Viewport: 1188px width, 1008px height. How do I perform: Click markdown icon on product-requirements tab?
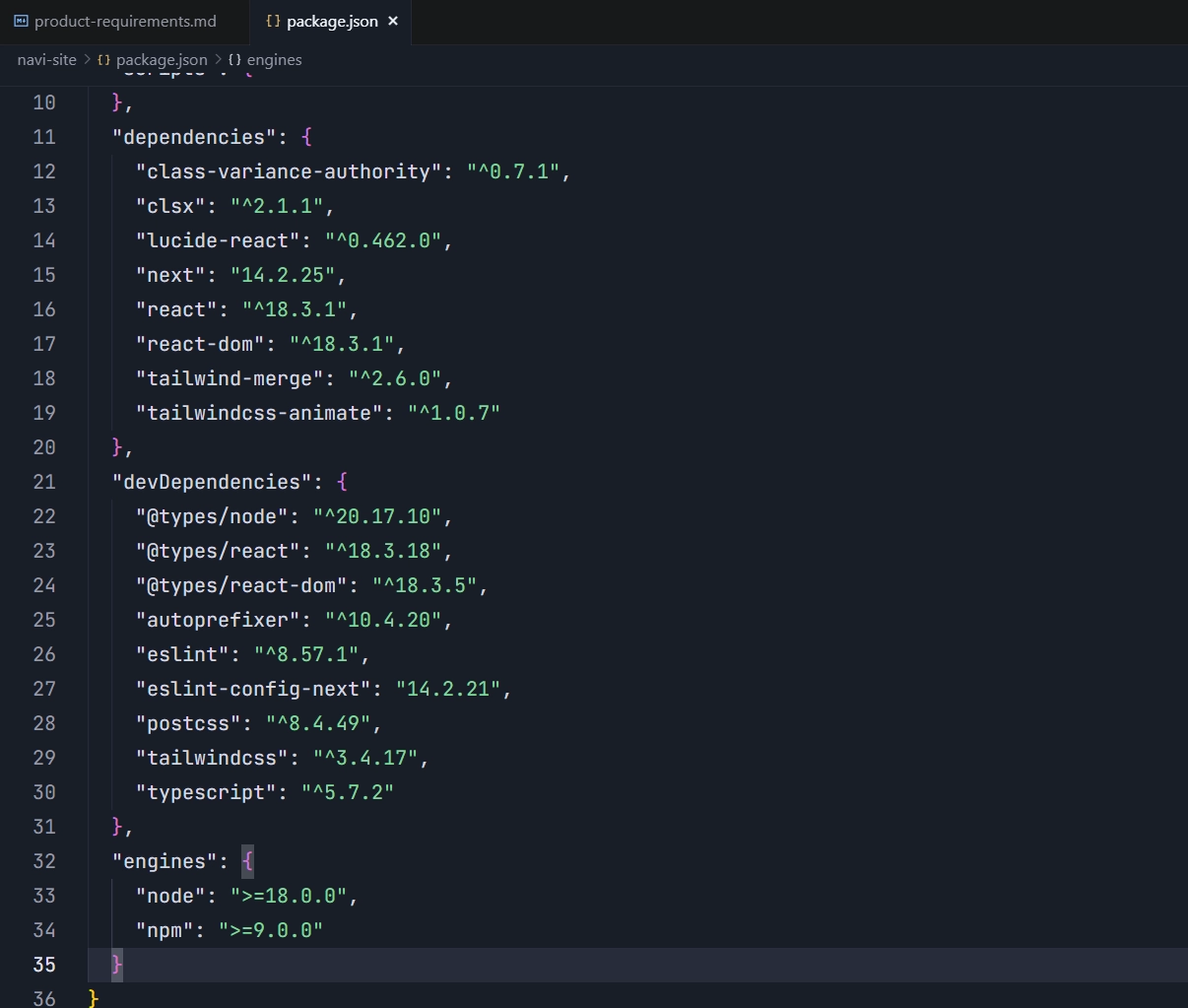point(21,21)
